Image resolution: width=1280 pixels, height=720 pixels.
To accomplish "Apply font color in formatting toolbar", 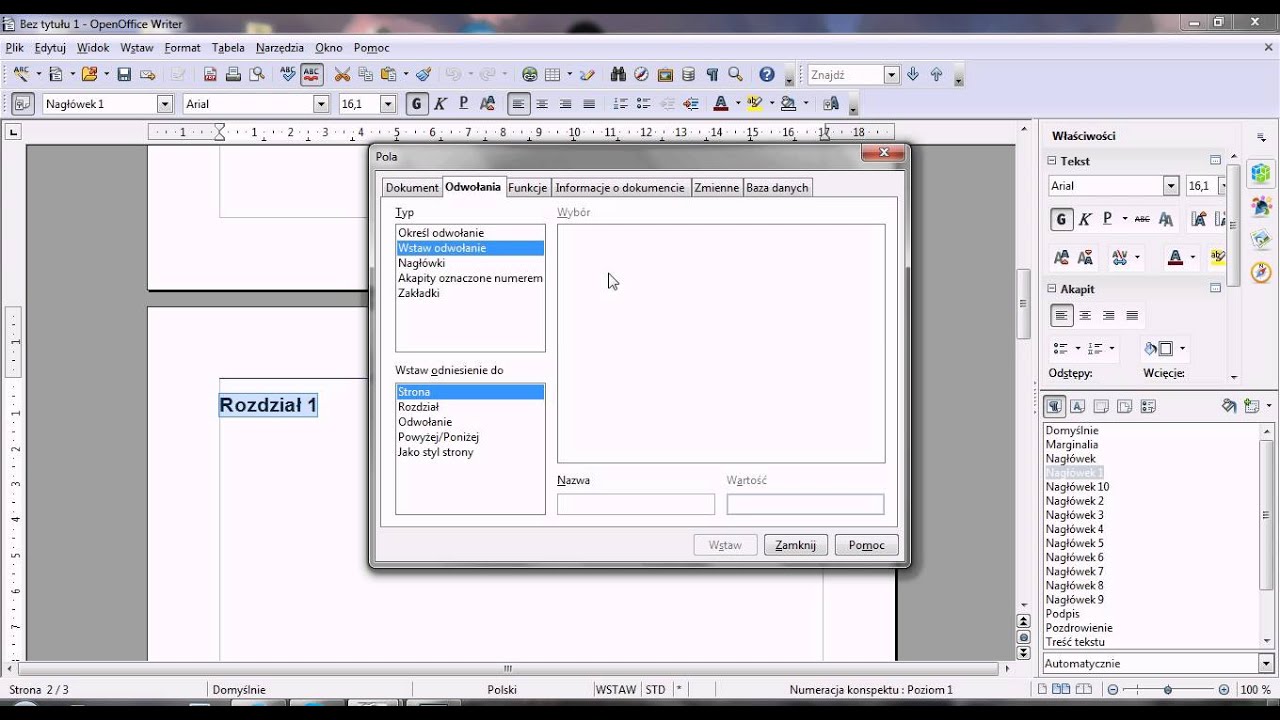I will [x=720, y=104].
